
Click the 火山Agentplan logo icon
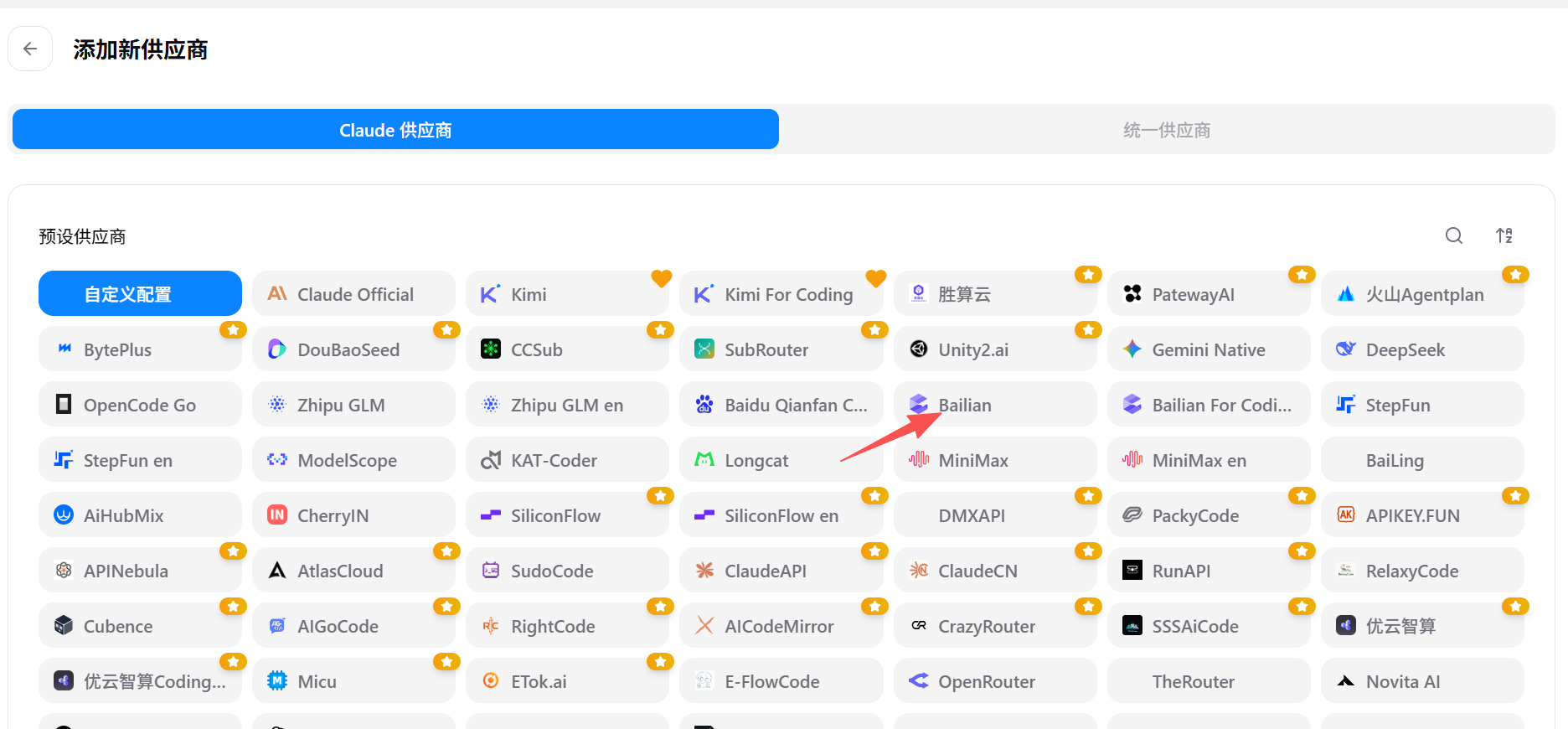[1346, 294]
